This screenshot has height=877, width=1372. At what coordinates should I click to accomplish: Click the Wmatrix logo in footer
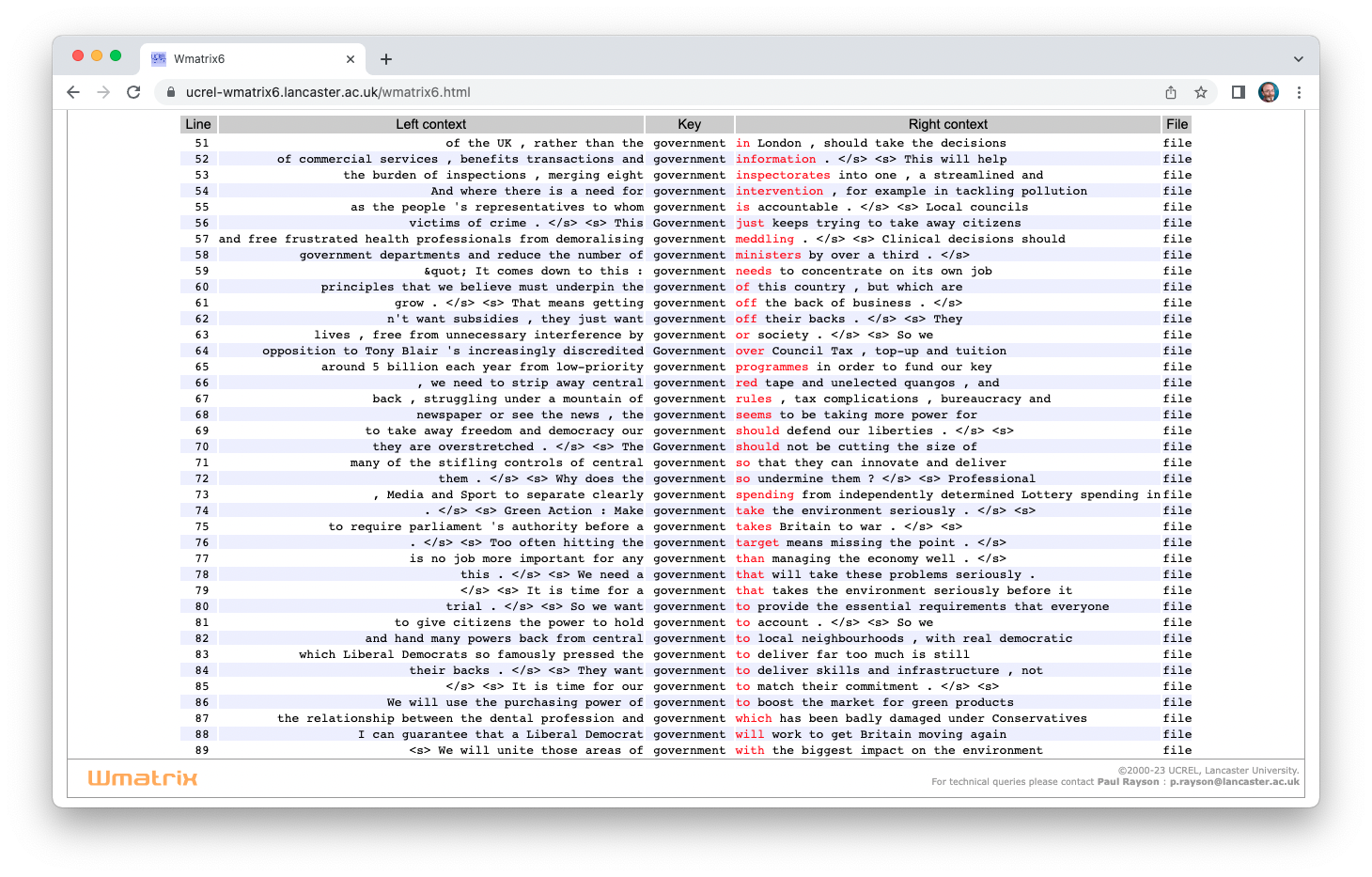pyautogui.click(x=143, y=778)
